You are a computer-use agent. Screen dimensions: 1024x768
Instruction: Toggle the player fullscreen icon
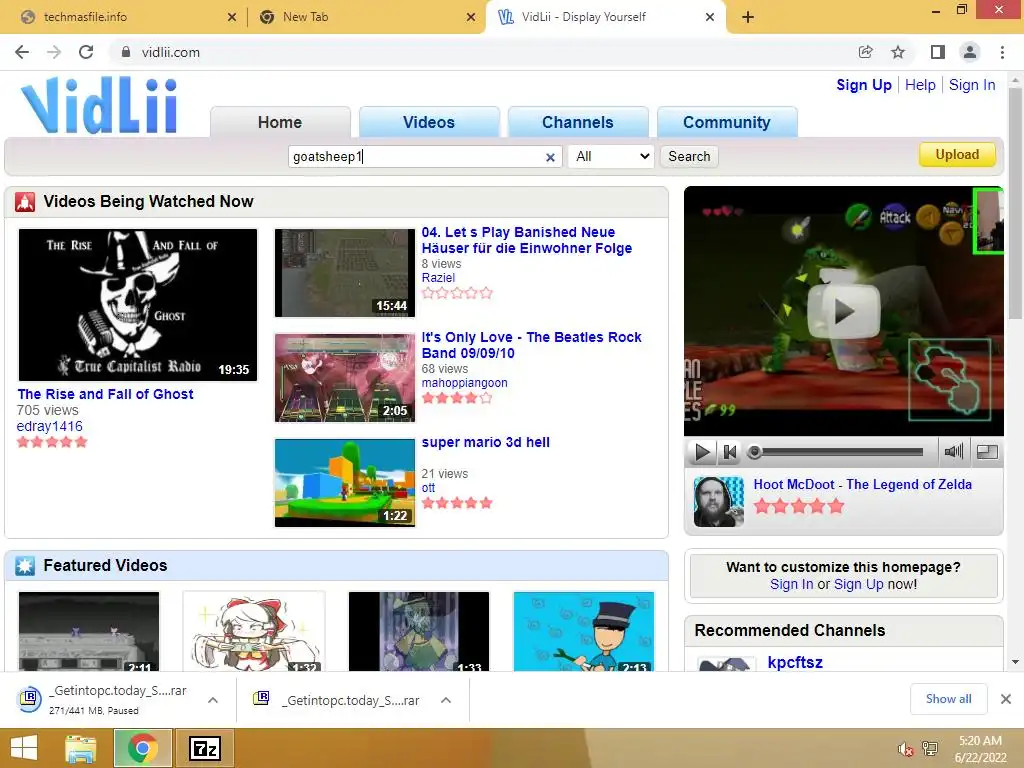tap(987, 452)
